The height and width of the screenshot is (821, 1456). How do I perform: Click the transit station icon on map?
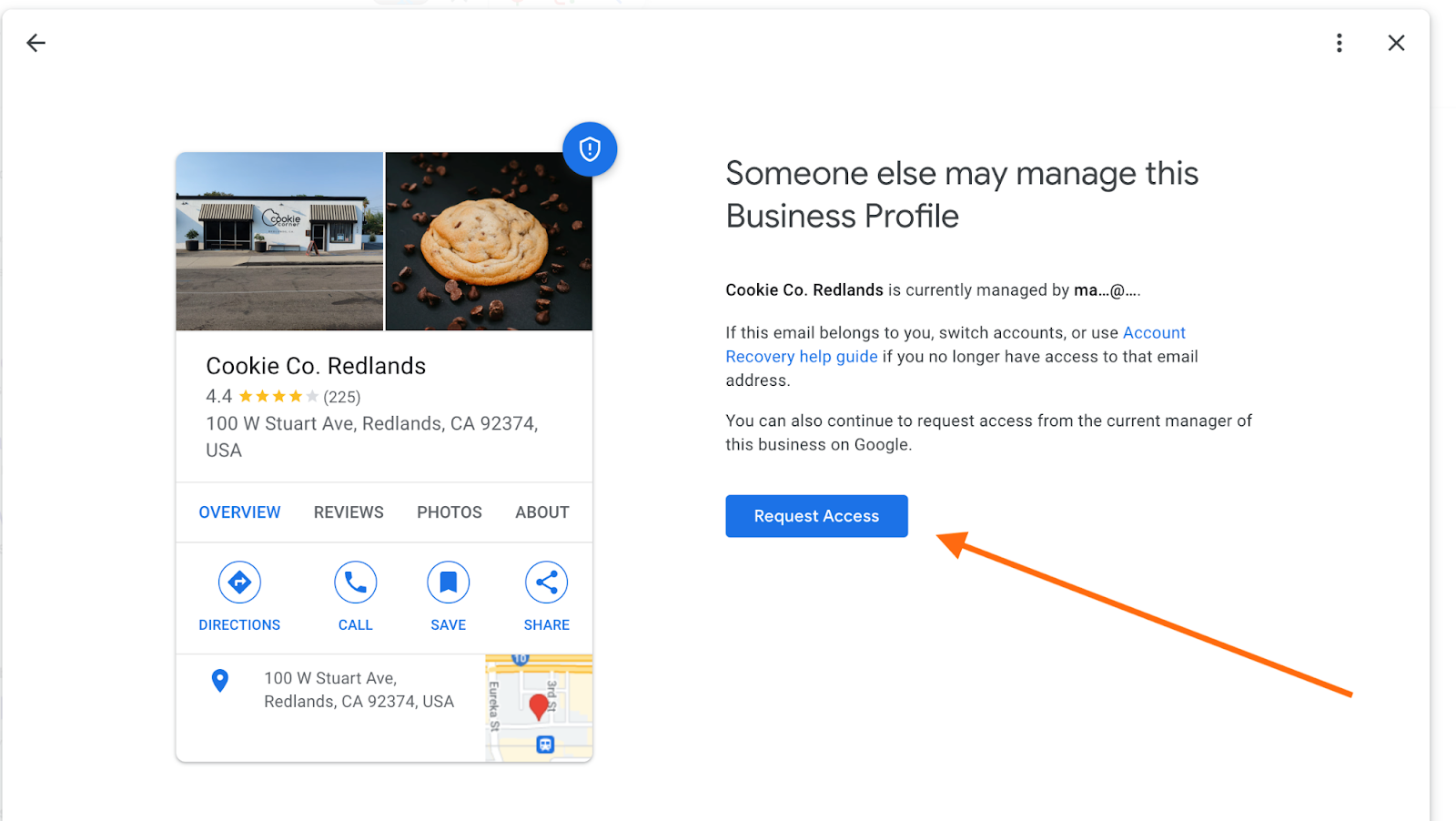(545, 745)
